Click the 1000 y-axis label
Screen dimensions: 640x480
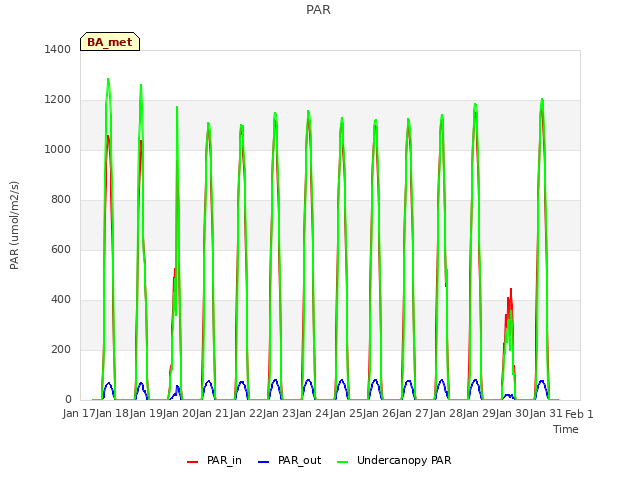58,149
